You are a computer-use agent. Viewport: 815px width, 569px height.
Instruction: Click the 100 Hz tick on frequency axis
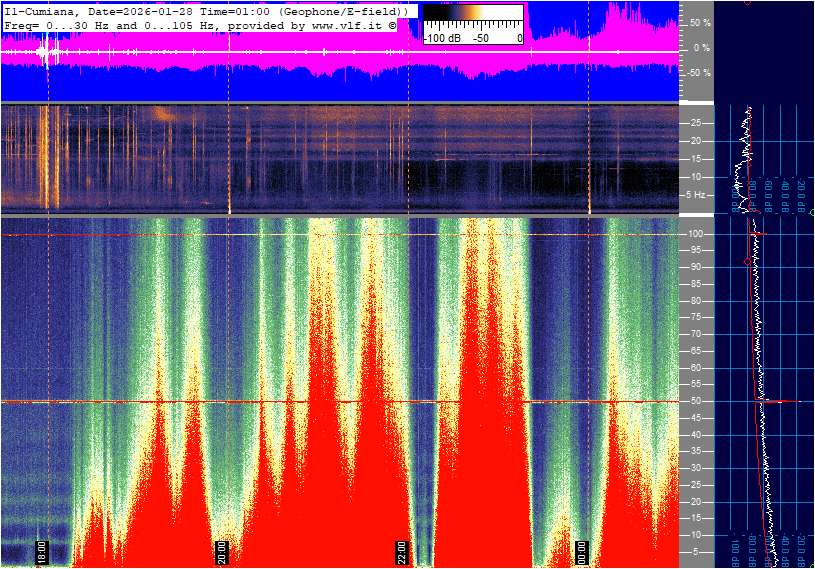click(695, 234)
